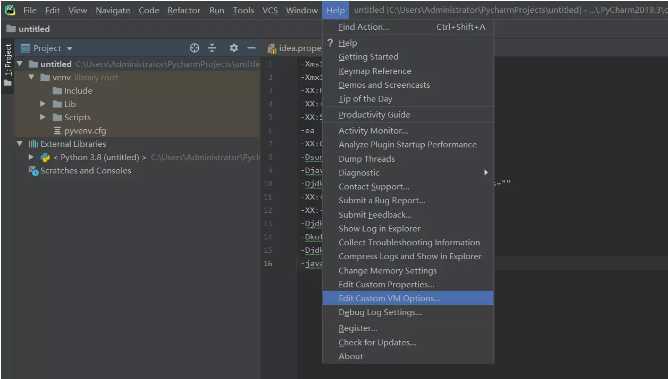Open Debug Log Settings
Screen dimensions: 668x379
click(x=408, y=312)
